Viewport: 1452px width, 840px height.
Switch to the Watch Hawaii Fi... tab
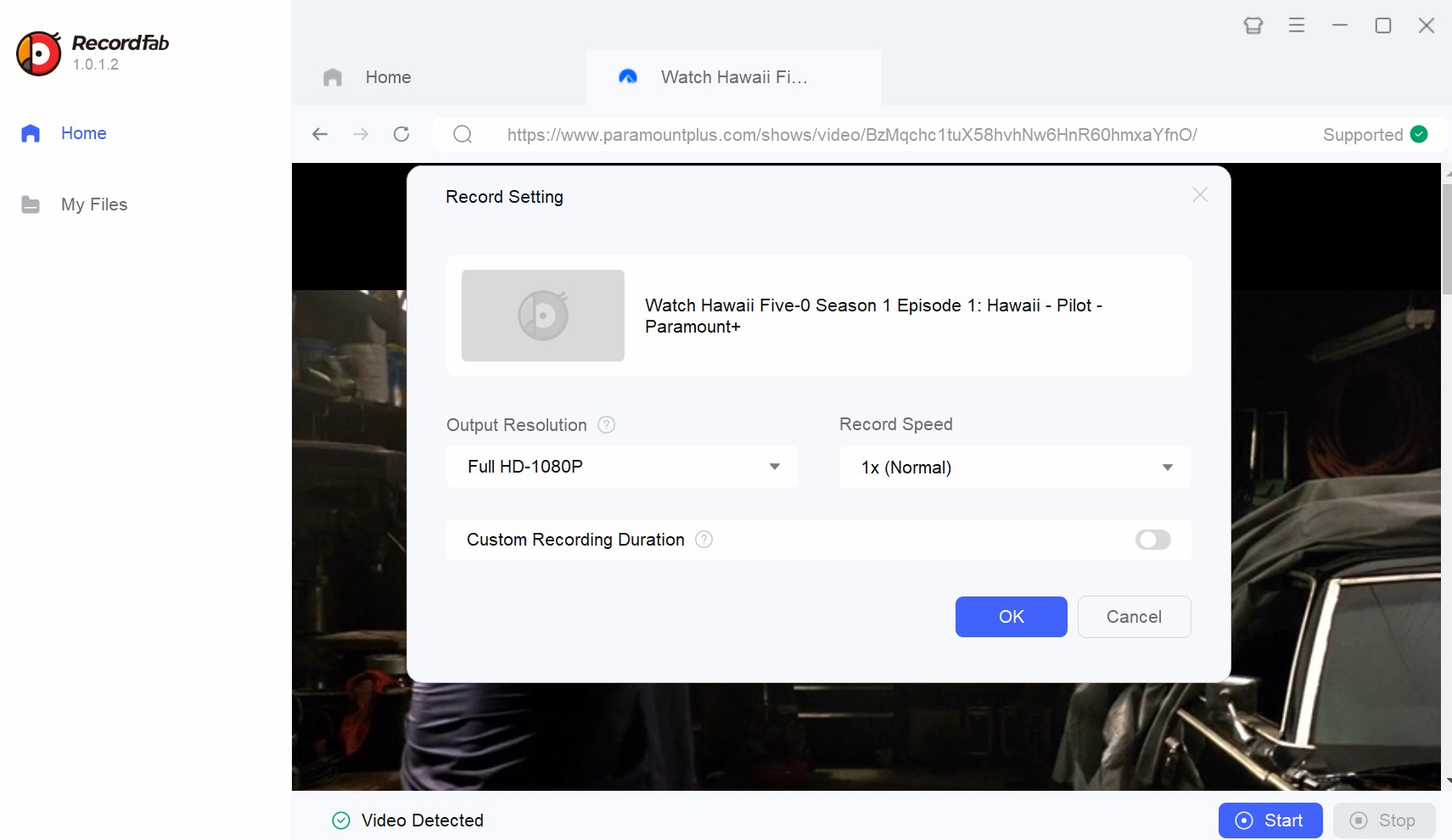(x=734, y=77)
